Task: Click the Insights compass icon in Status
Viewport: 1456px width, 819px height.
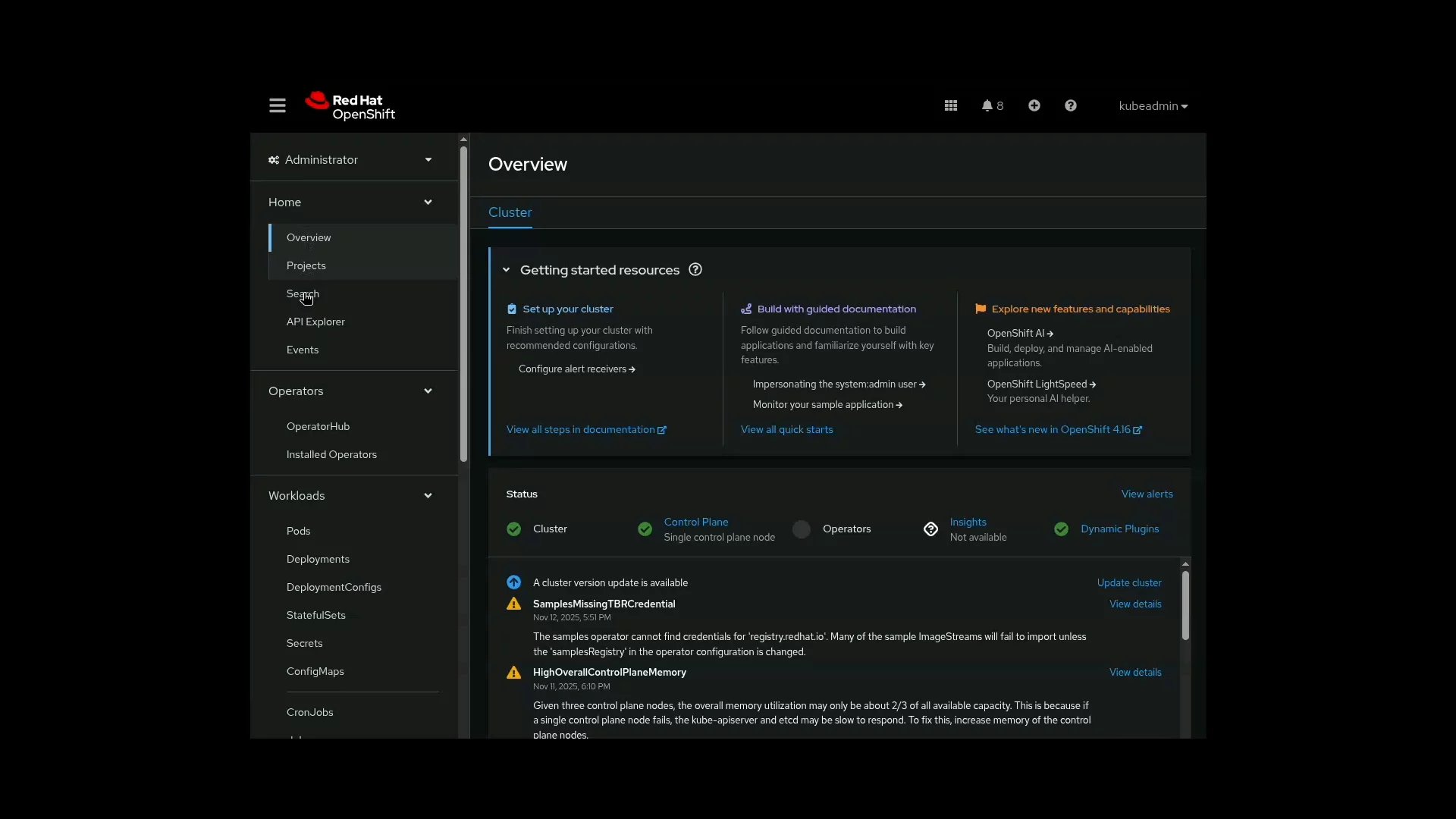Action: (x=930, y=529)
